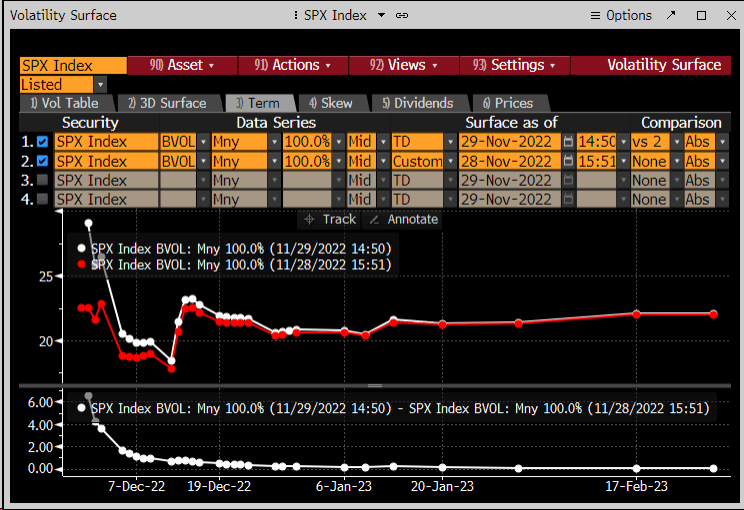
Task: Click row 1 date field 29-Nov-2022
Action: (510, 141)
